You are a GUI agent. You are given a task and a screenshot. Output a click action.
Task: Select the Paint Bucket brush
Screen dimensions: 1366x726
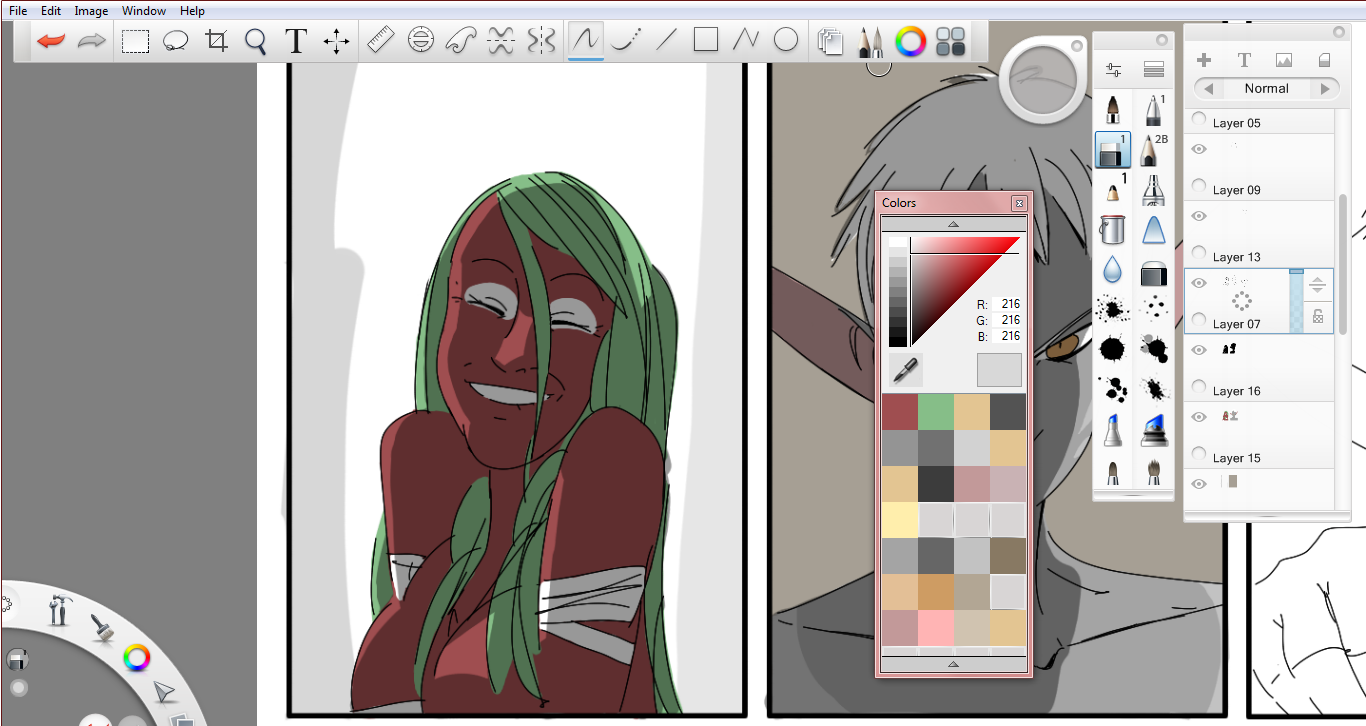pos(1112,229)
